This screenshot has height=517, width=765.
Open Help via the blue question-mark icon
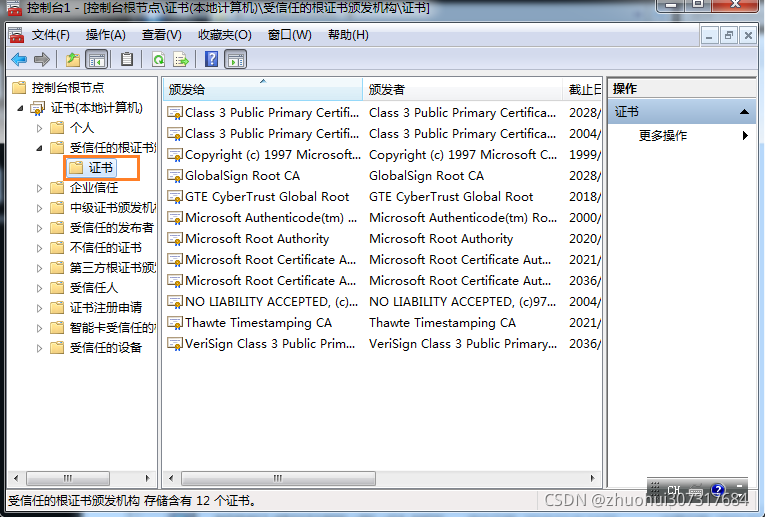[x=212, y=60]
